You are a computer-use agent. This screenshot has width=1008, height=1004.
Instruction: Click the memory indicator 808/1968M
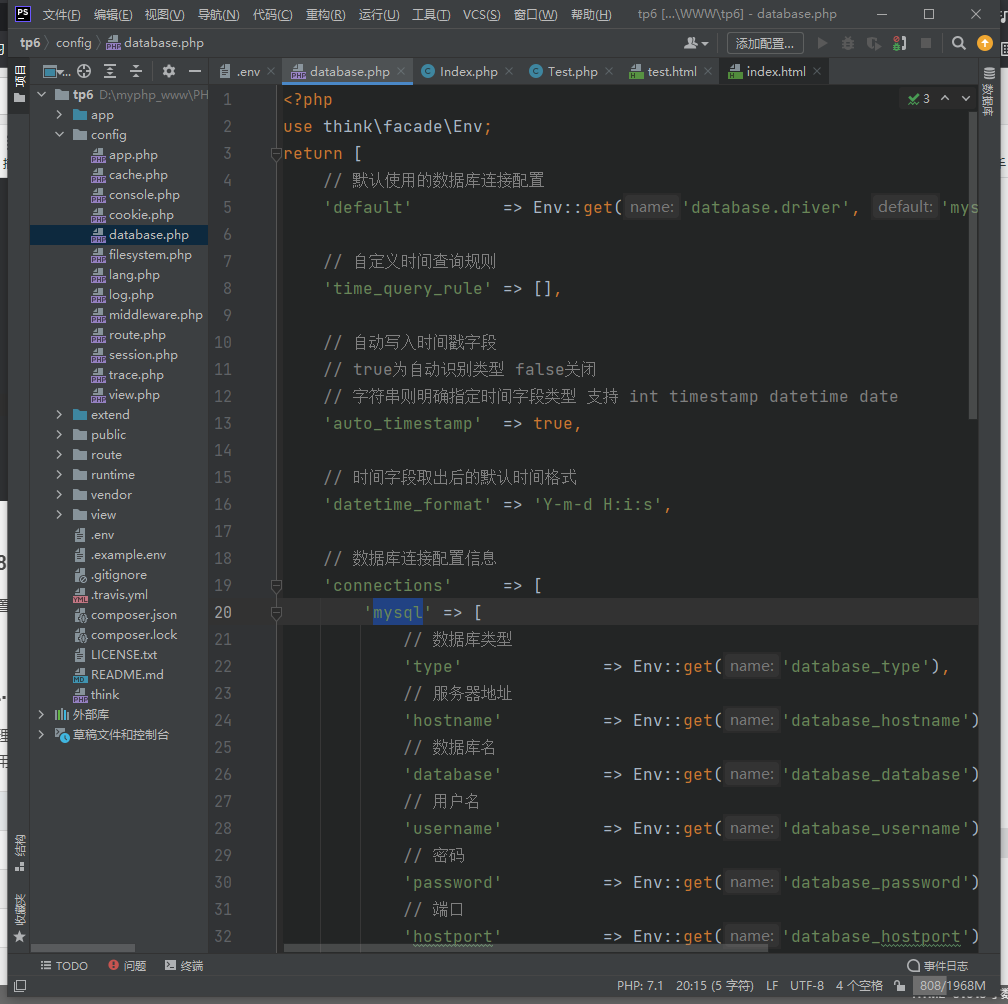(952, 985)
